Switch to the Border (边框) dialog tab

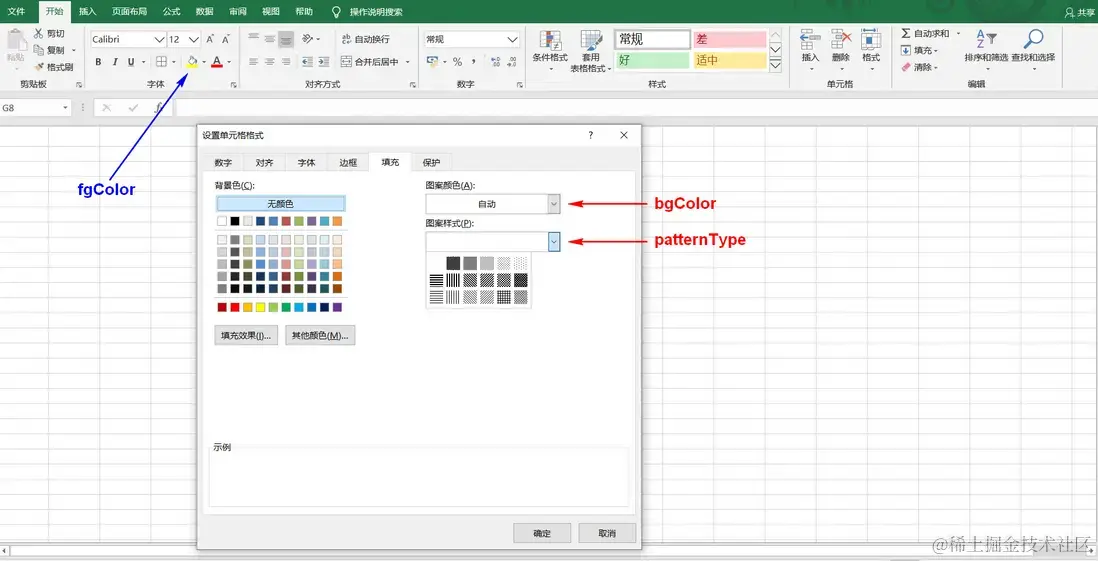[348, 162]
